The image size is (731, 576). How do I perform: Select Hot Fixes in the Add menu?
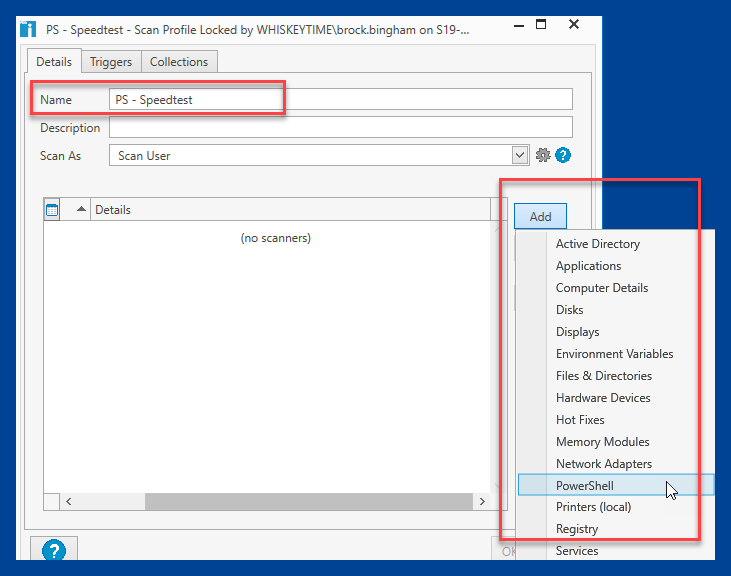tap(616, 419)
